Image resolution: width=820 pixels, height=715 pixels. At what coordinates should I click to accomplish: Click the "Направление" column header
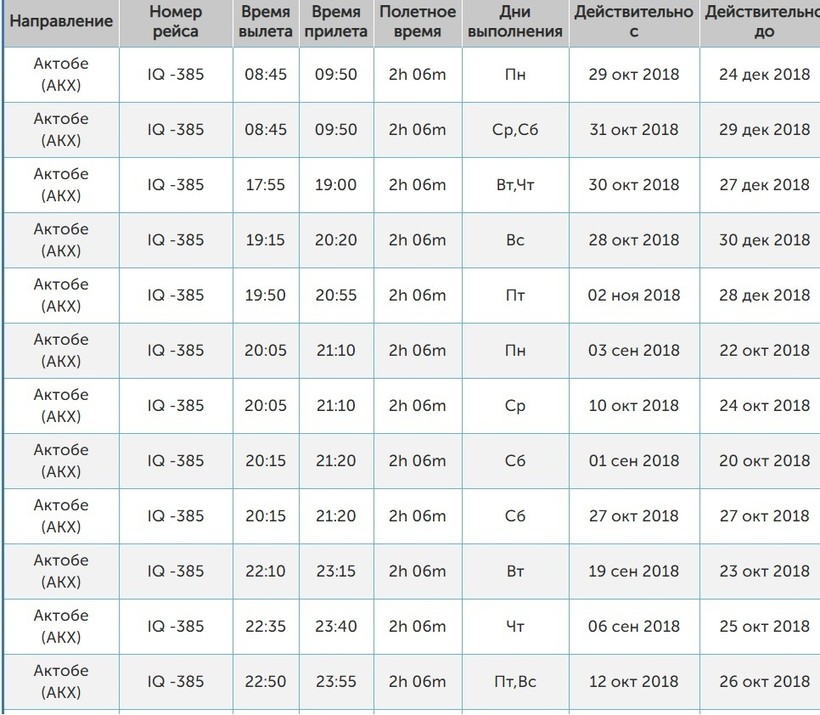tap(61, 21)
